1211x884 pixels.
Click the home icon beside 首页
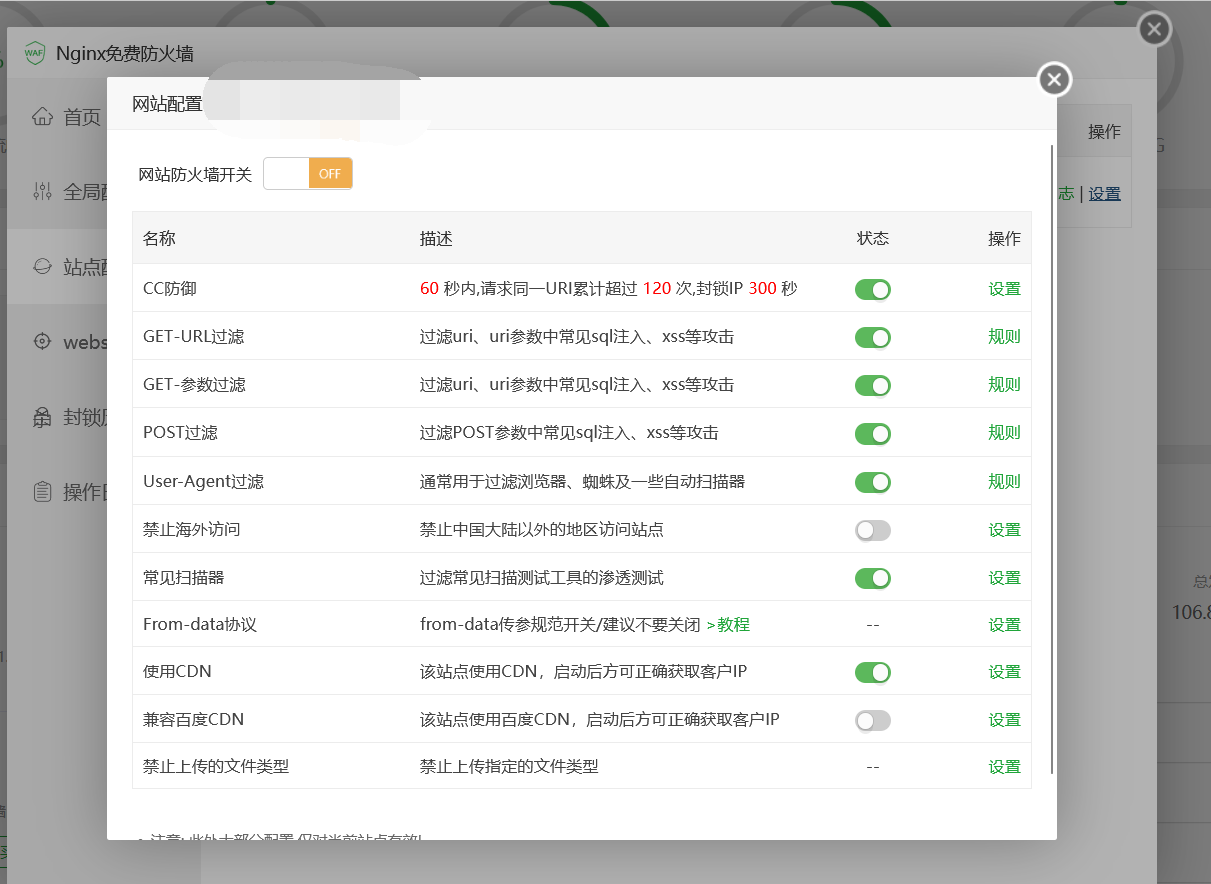(x=42, y=117)
